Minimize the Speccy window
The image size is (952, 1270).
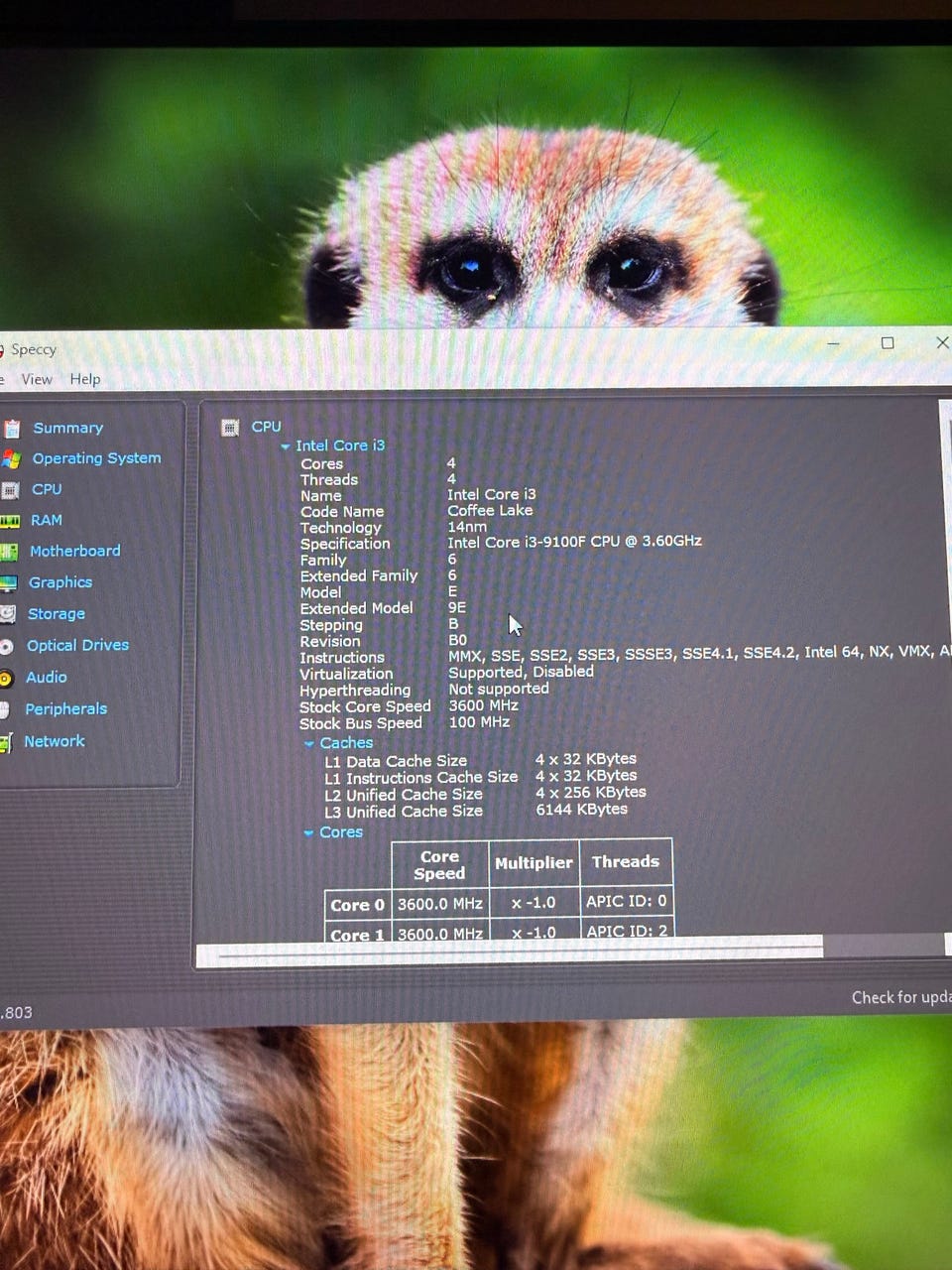[x=833, y=343]
